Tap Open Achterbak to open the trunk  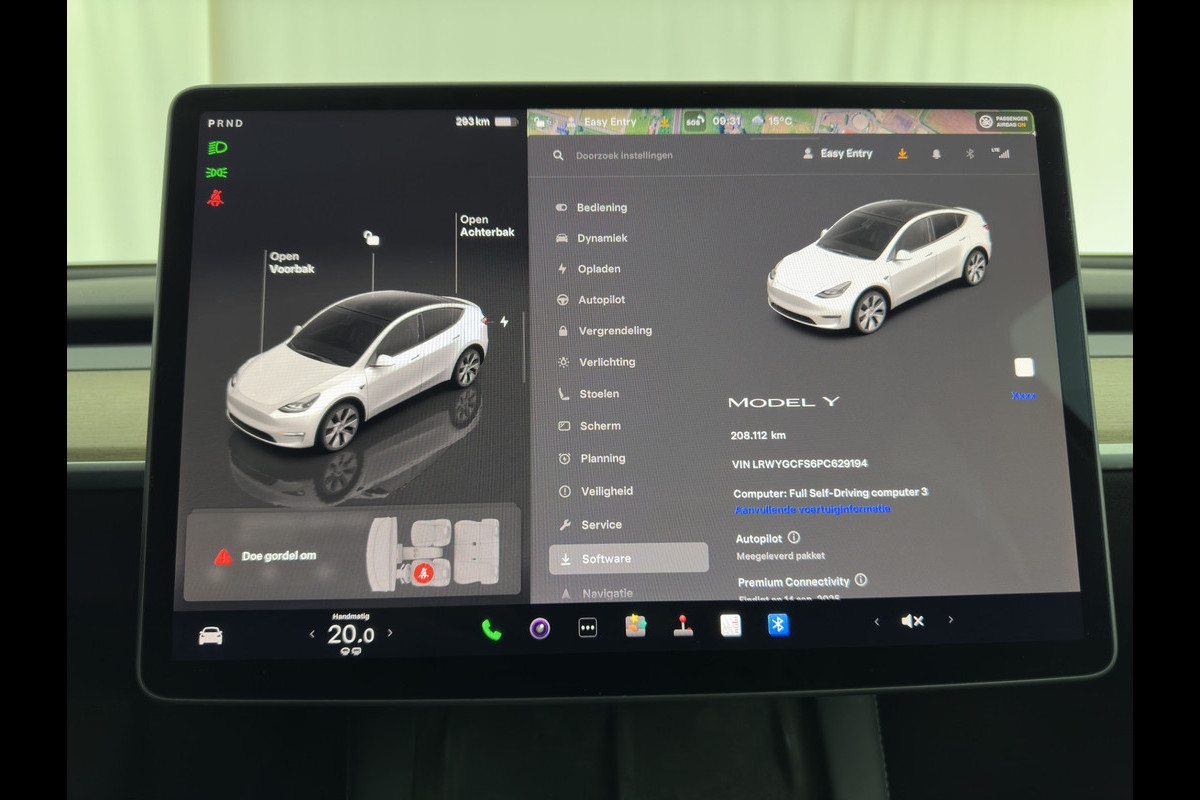pos(487,226)
